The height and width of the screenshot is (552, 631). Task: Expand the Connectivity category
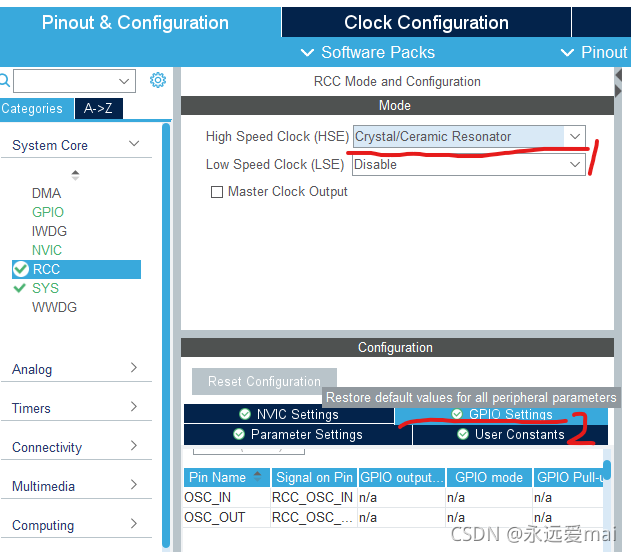coord(134,445)
